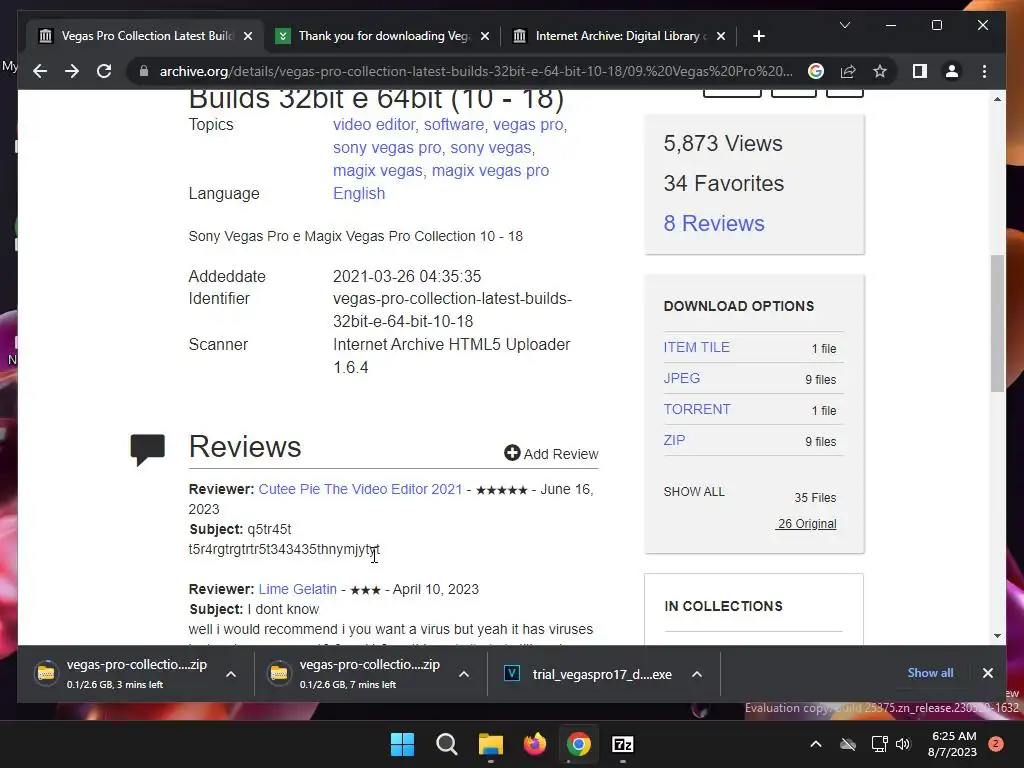The width and height of the screenshot is (1024, 768).
Task: Click the scrollbar down arrow
Action: click(997, 635)
